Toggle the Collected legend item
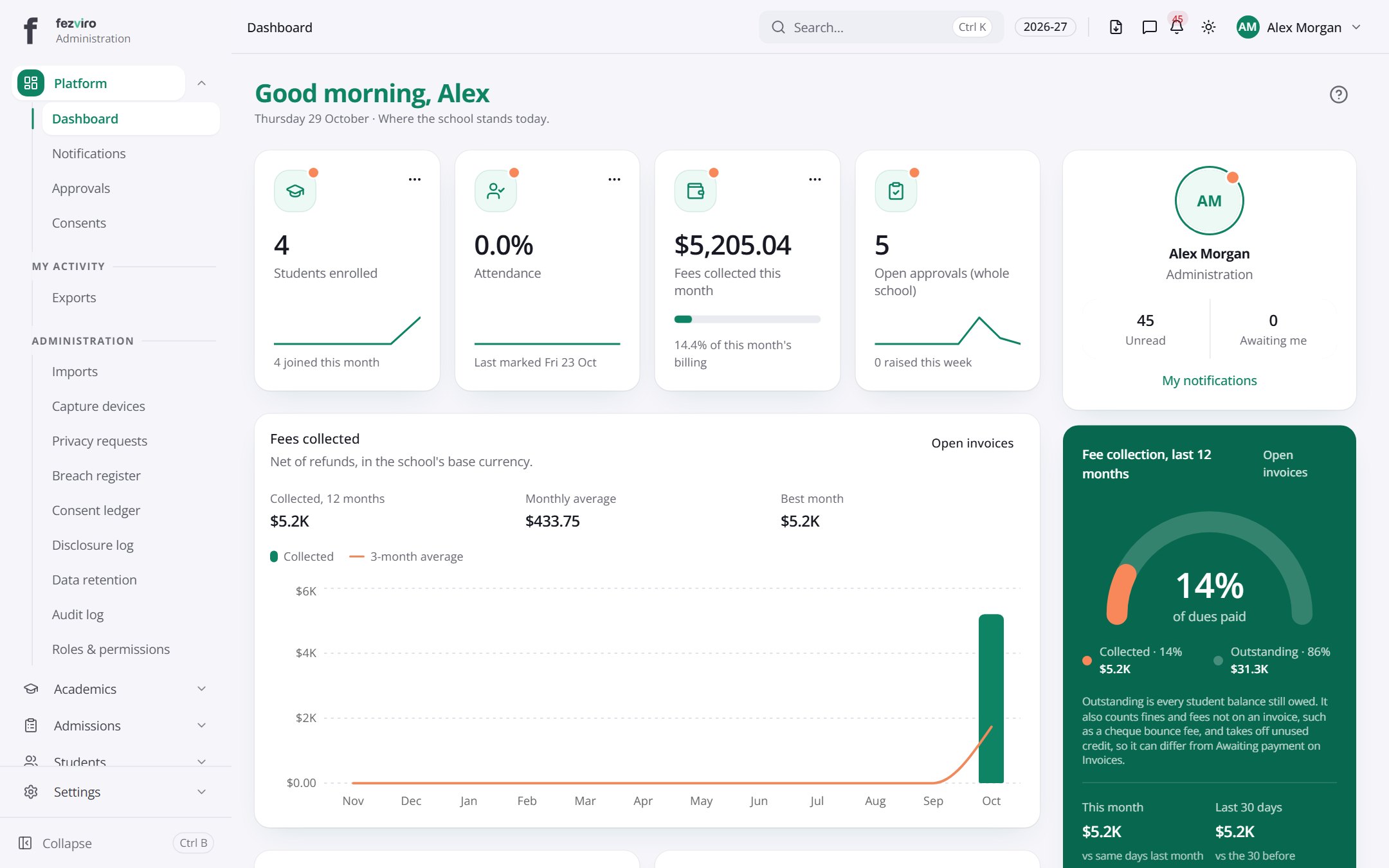 (x=302, y=557)
